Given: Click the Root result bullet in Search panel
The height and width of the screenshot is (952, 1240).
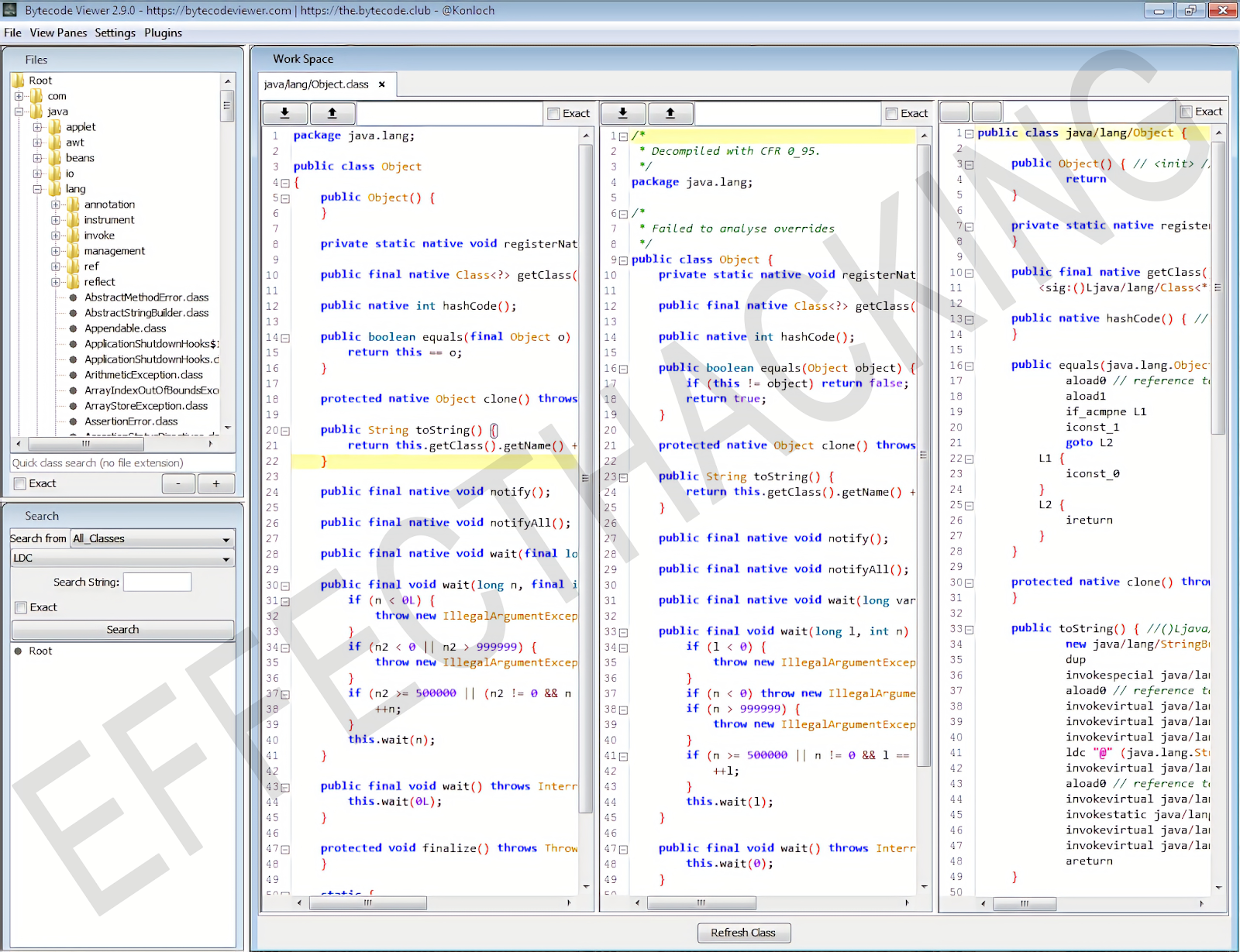Looking at the screenshot, I should 18,651.
